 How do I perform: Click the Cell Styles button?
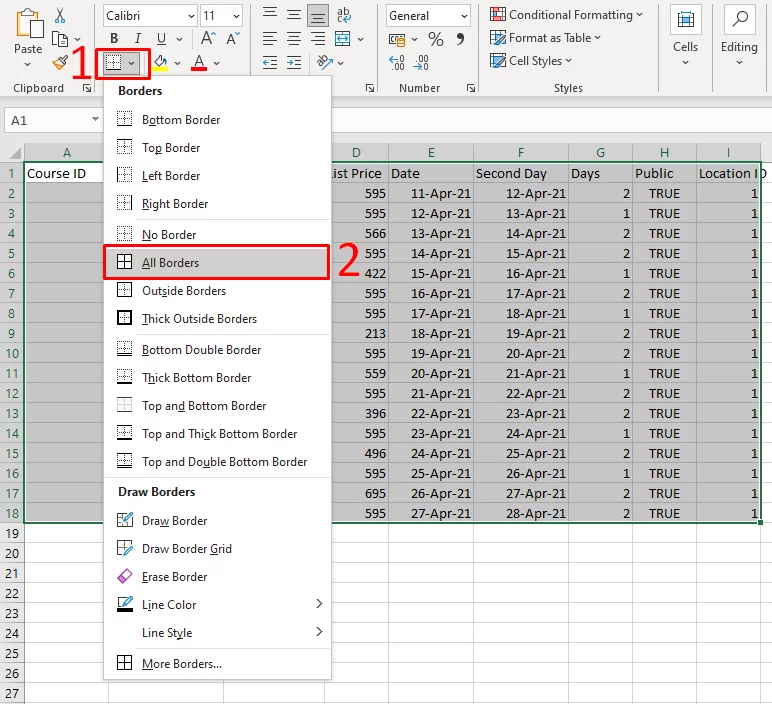(531, 61)
